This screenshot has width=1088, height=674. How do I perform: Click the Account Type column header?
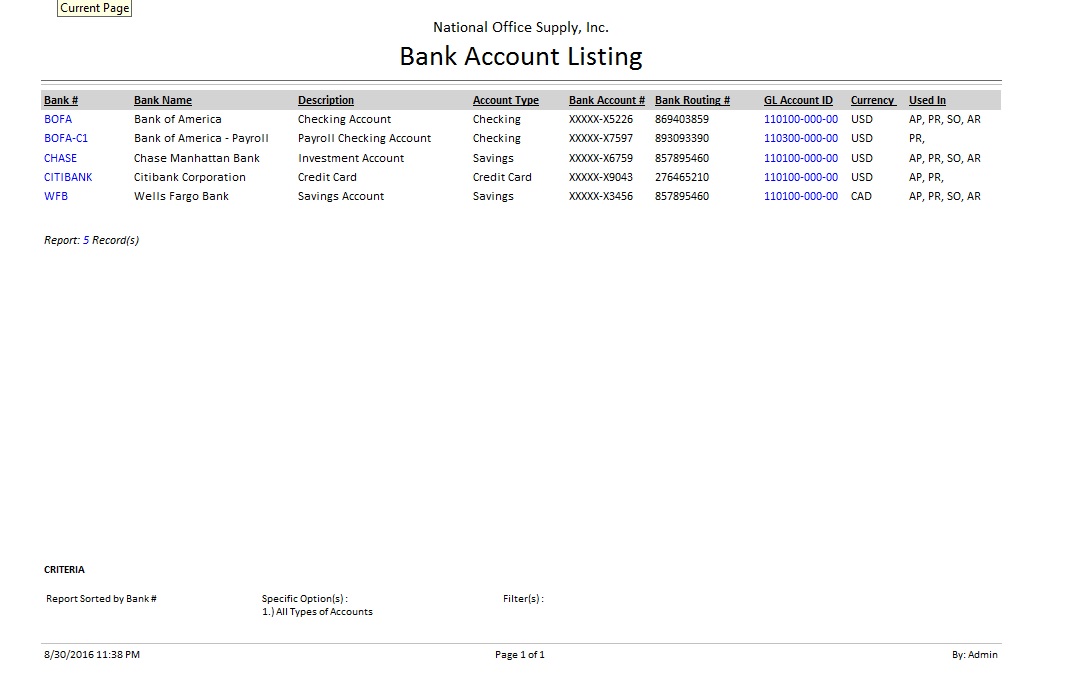pos(506,100)
